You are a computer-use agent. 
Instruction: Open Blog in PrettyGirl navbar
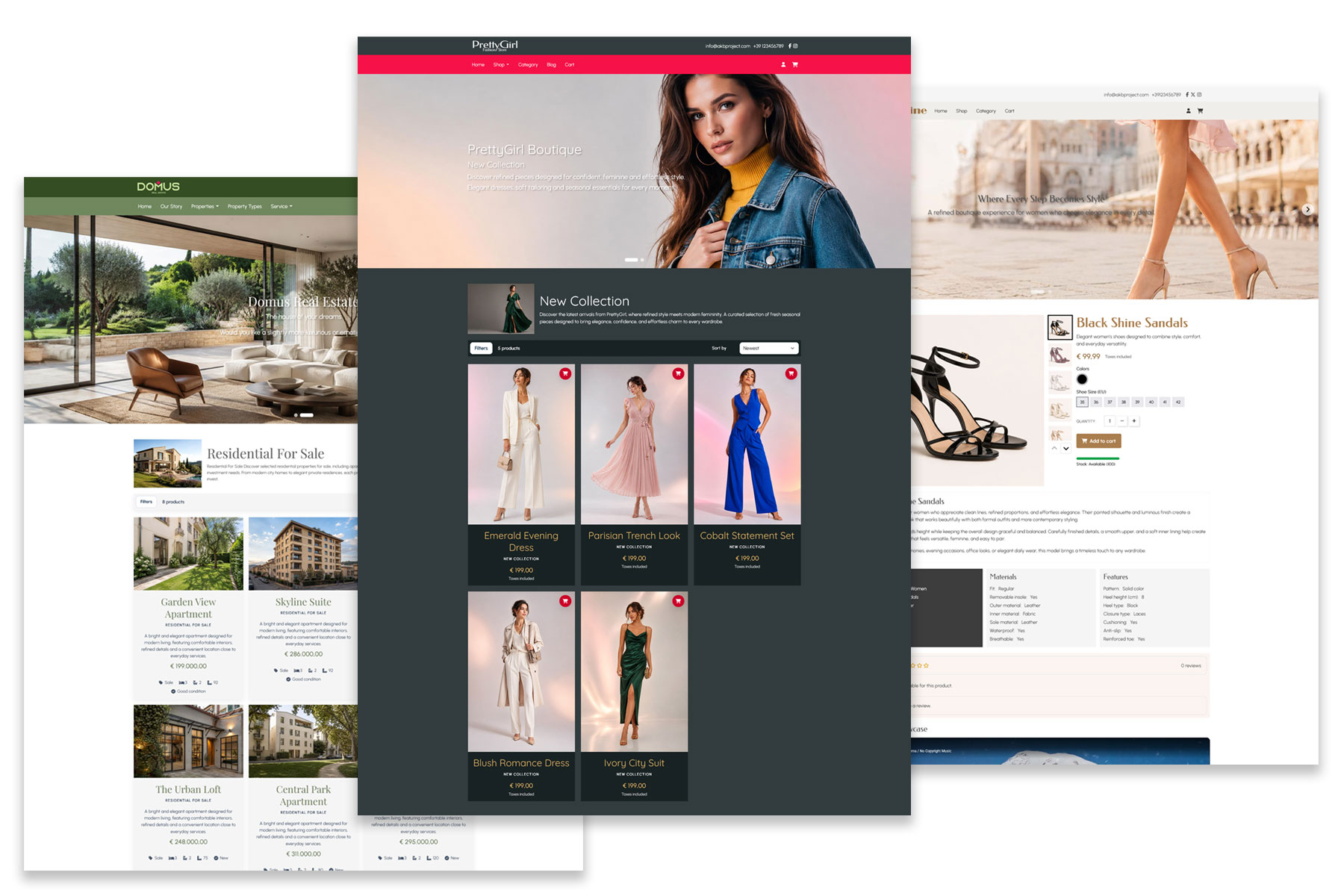pyautogui.click(x=551, y=65)
